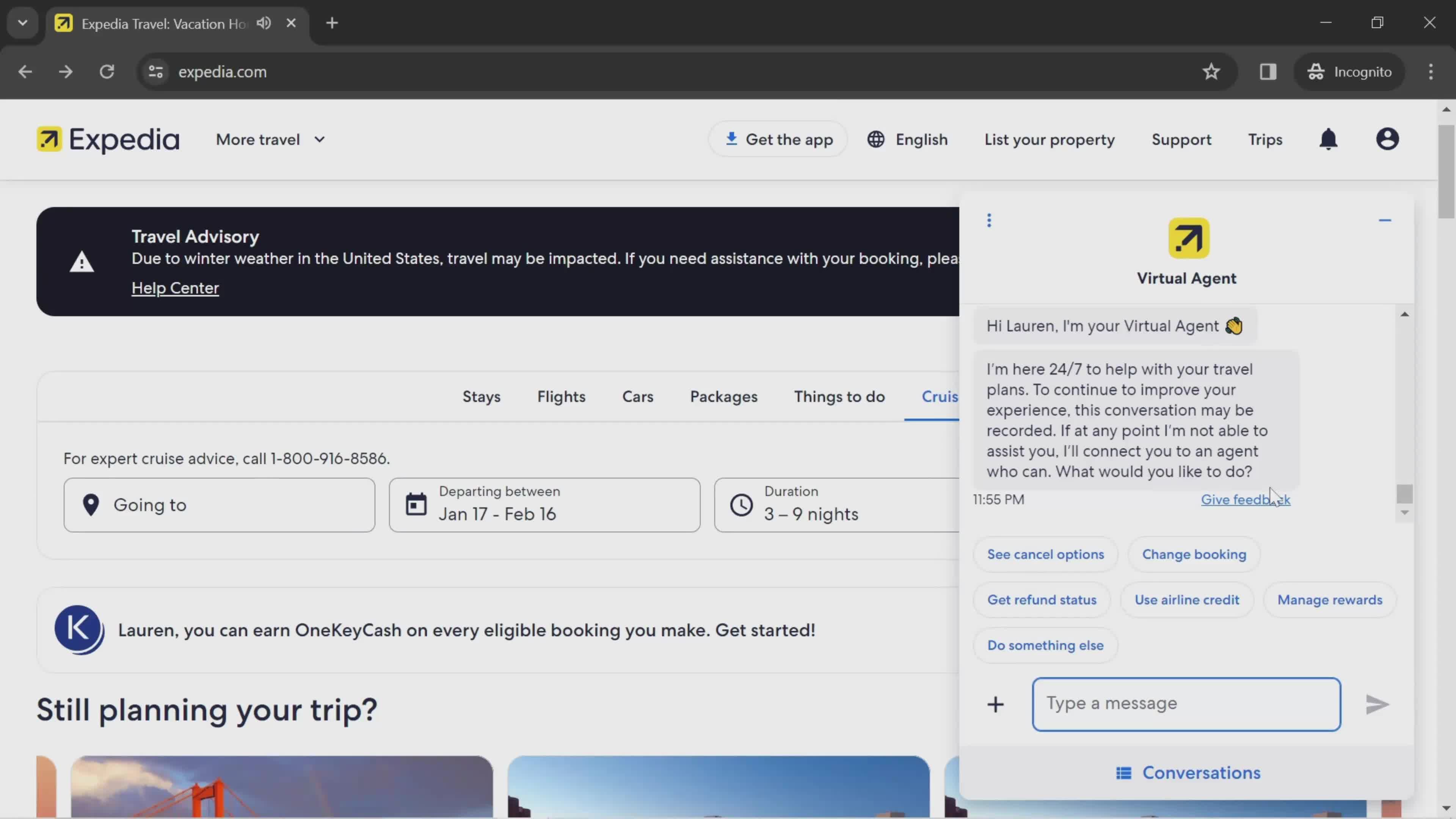
Task: Open Virtual Agent three-dot options menu
Action: click(989, 220)
